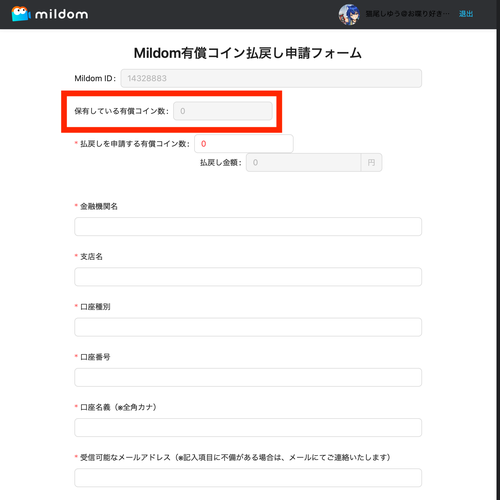Viewport: 500px width, 500px height.
Task: Click the 支店名 label
Action: (91, 256)
